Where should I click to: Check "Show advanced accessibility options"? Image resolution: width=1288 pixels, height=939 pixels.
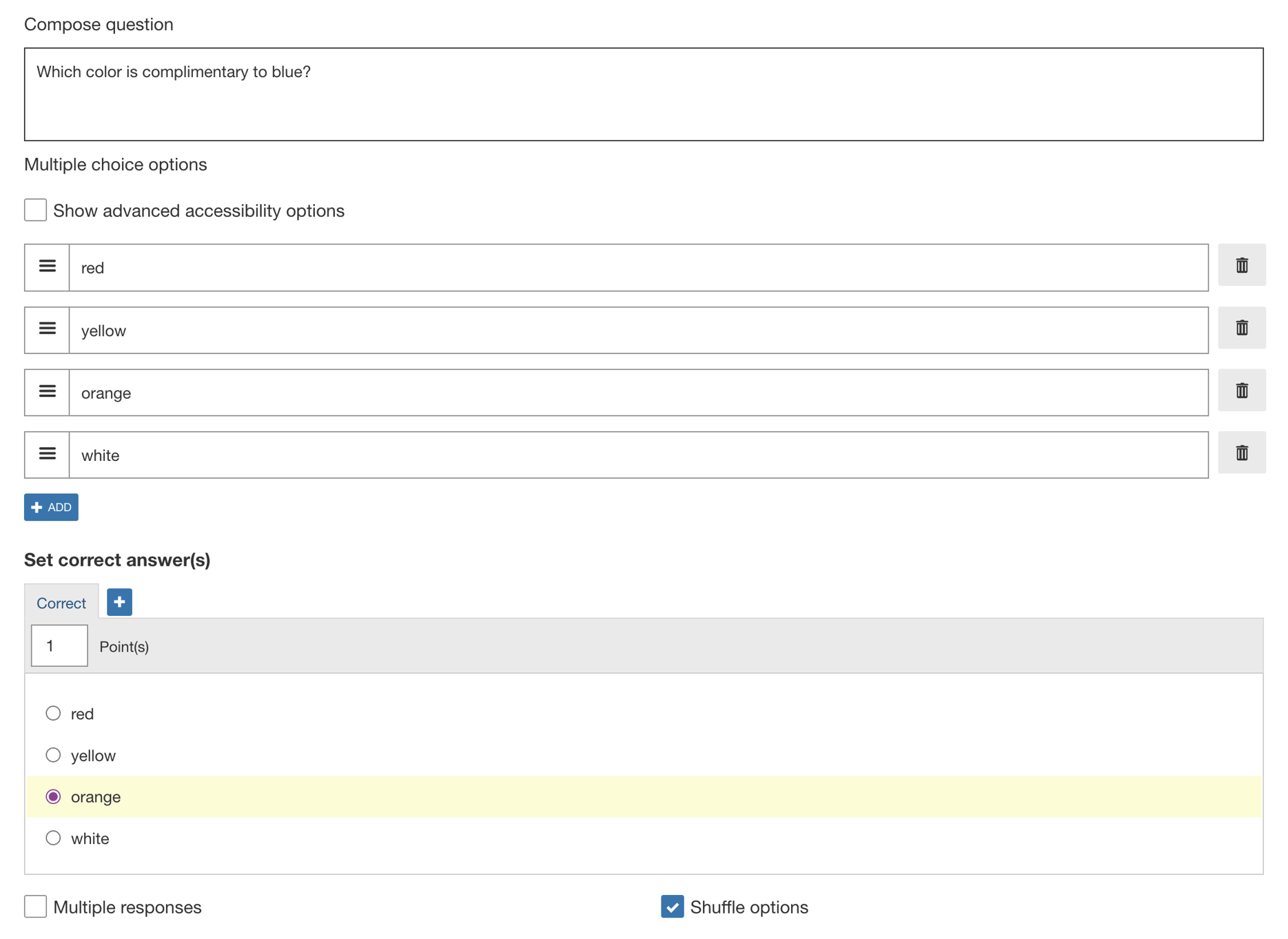[34, 209]
